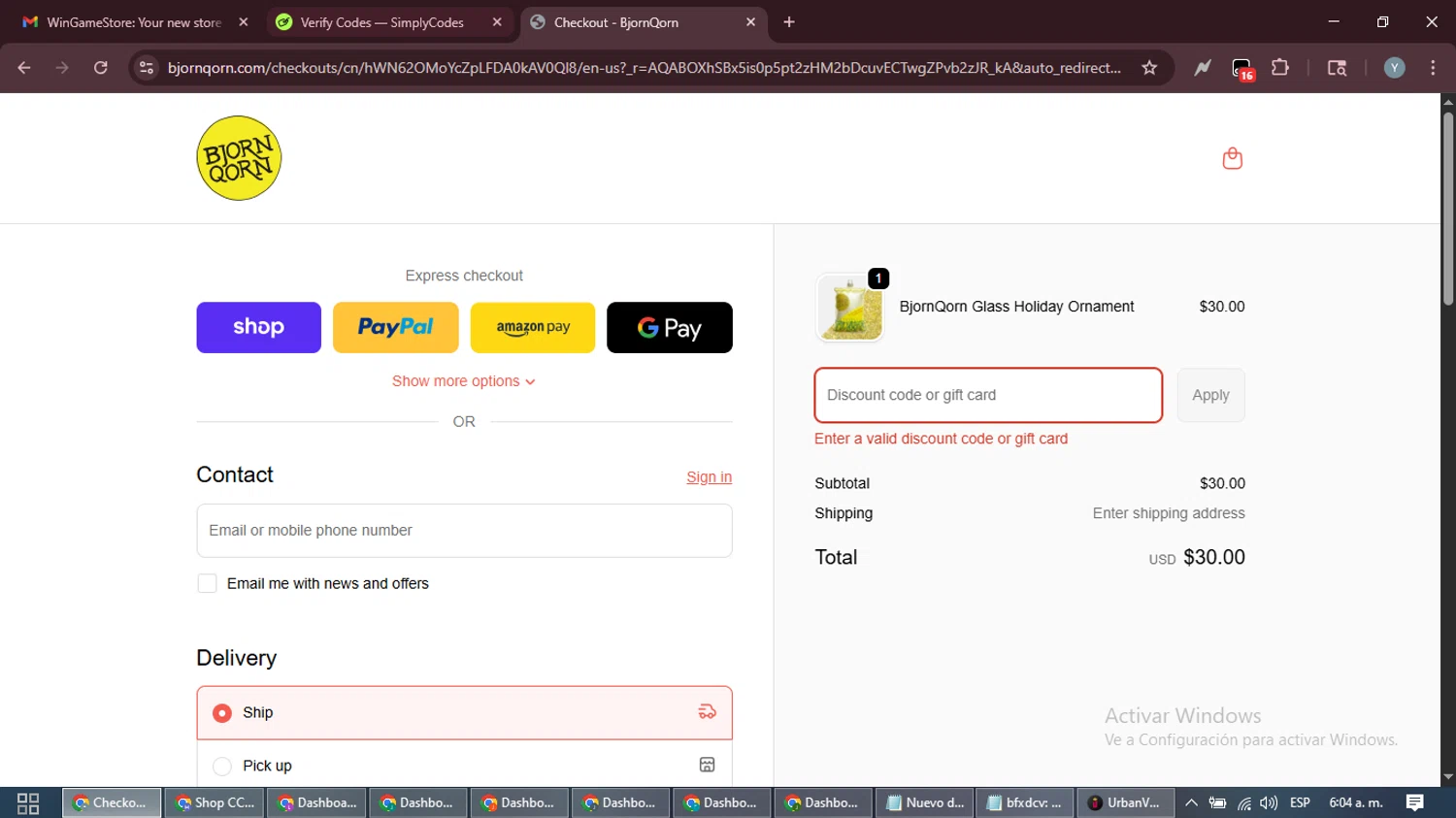Click the Pick up store icon
Screen dimensions: 1456x818
point(707,765)
